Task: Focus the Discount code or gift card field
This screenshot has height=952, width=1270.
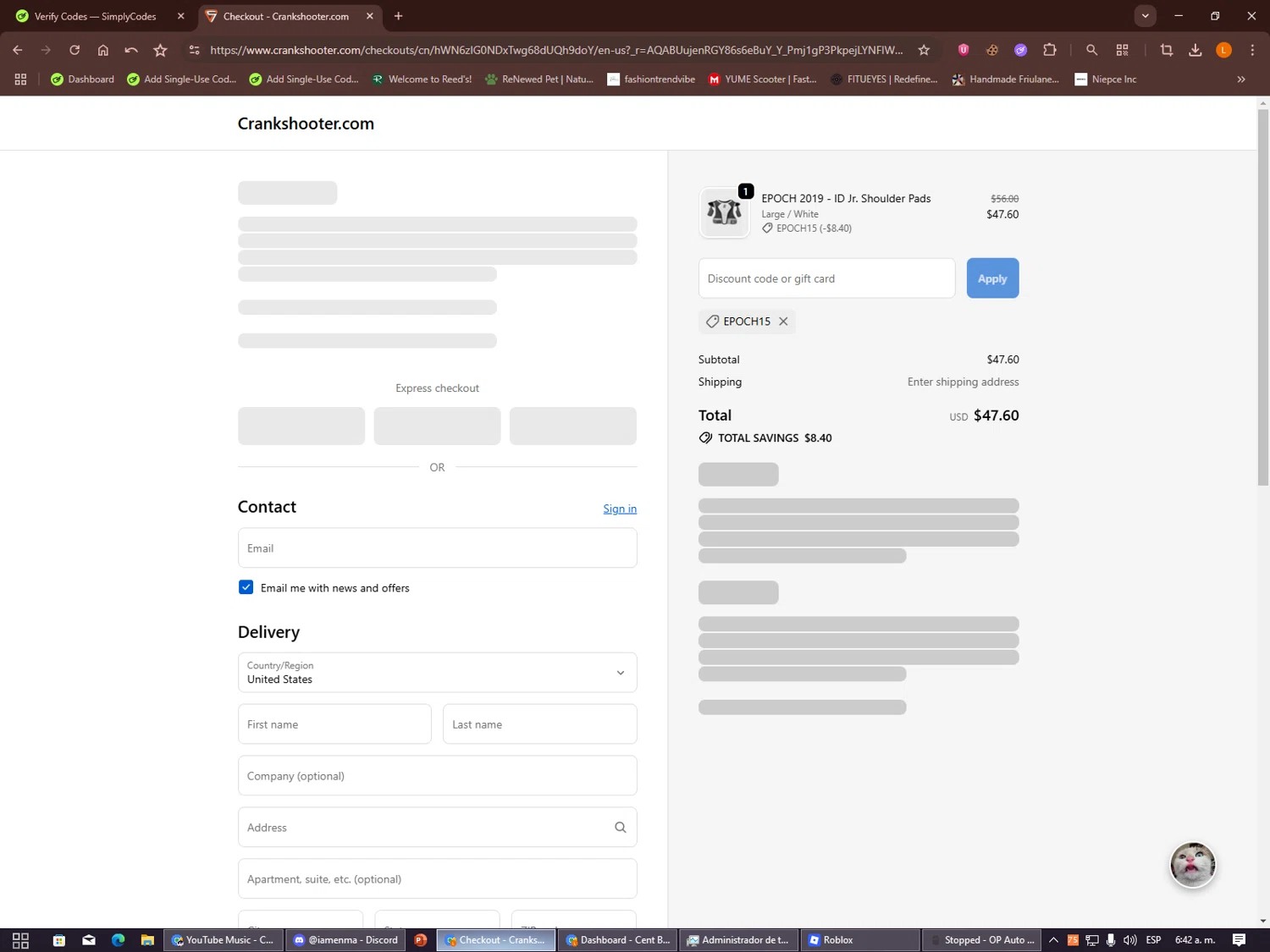Action: point(826,278)
